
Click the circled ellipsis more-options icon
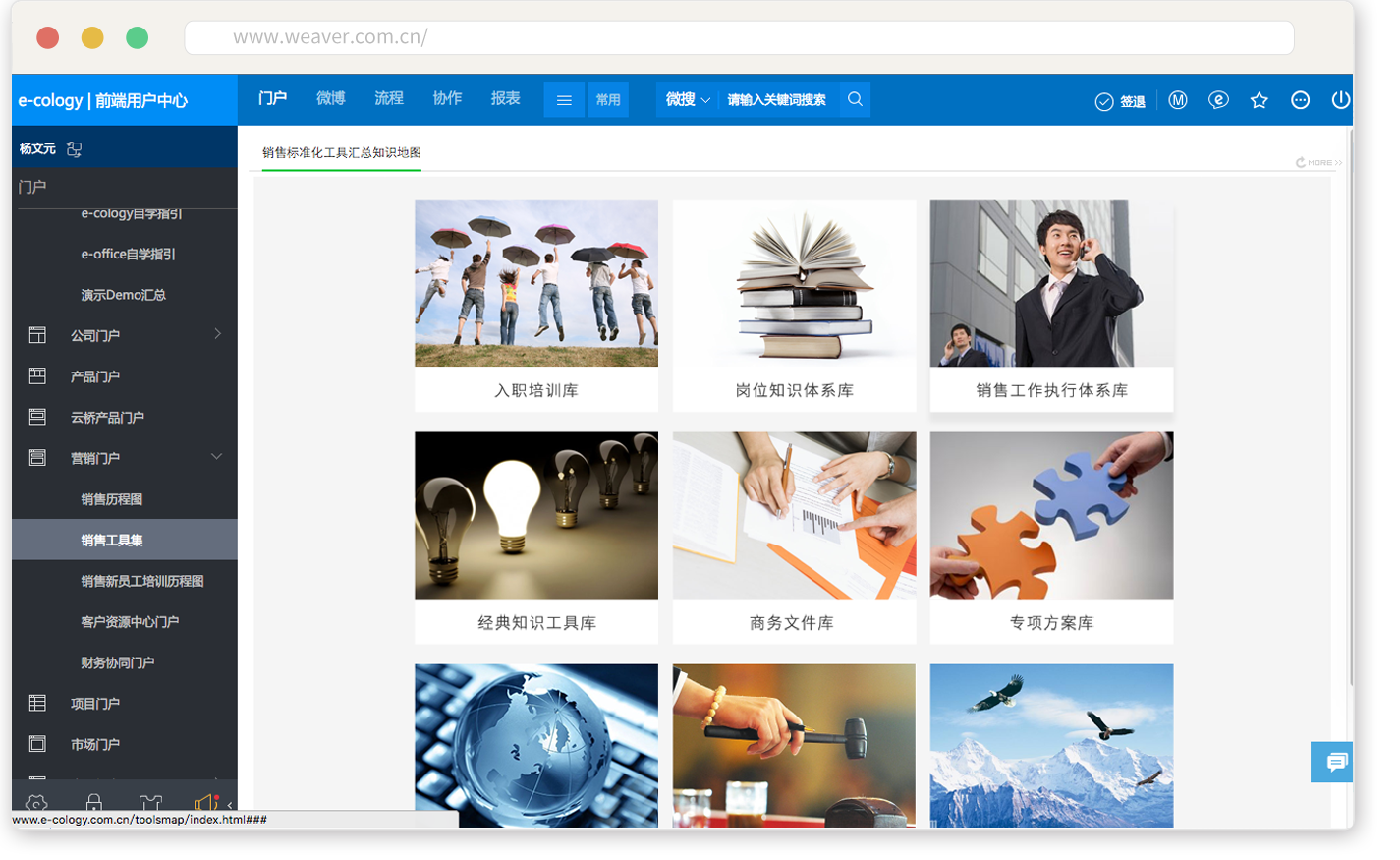coord(1300,100)
